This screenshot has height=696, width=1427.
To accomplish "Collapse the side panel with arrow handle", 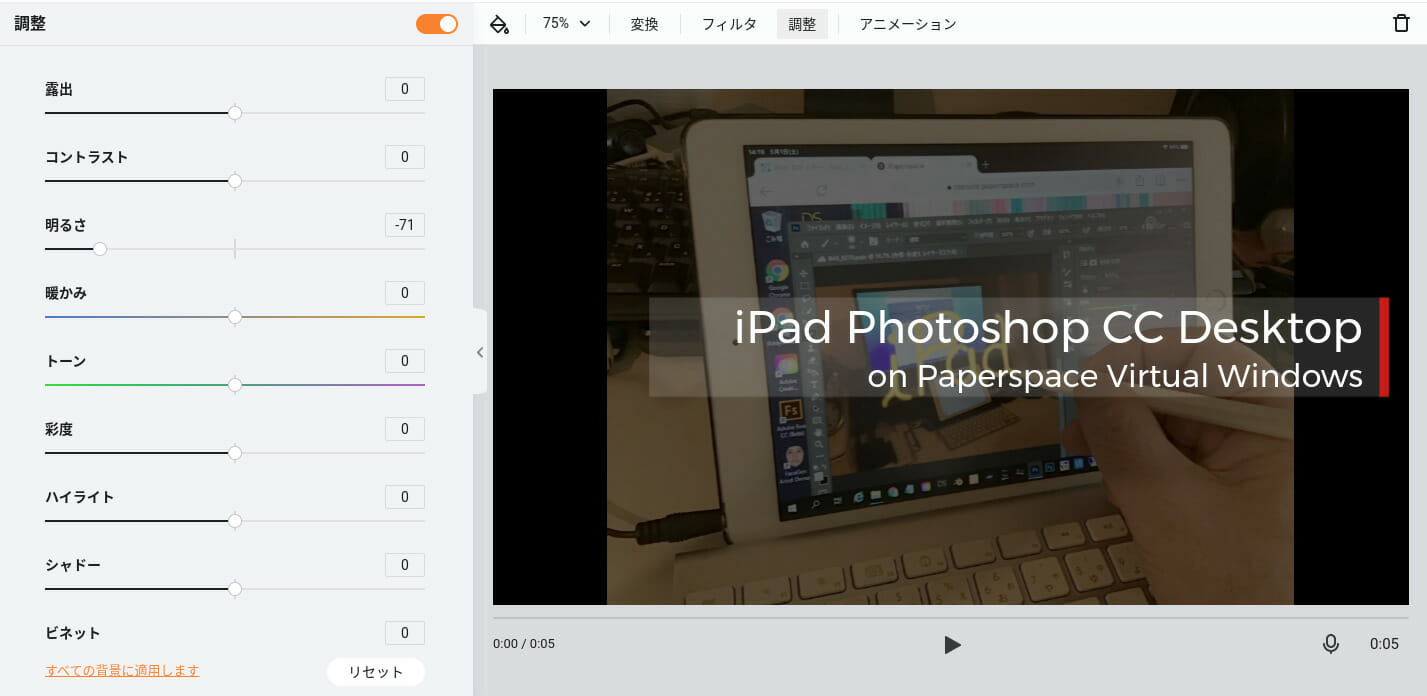I will pos(480,352).
